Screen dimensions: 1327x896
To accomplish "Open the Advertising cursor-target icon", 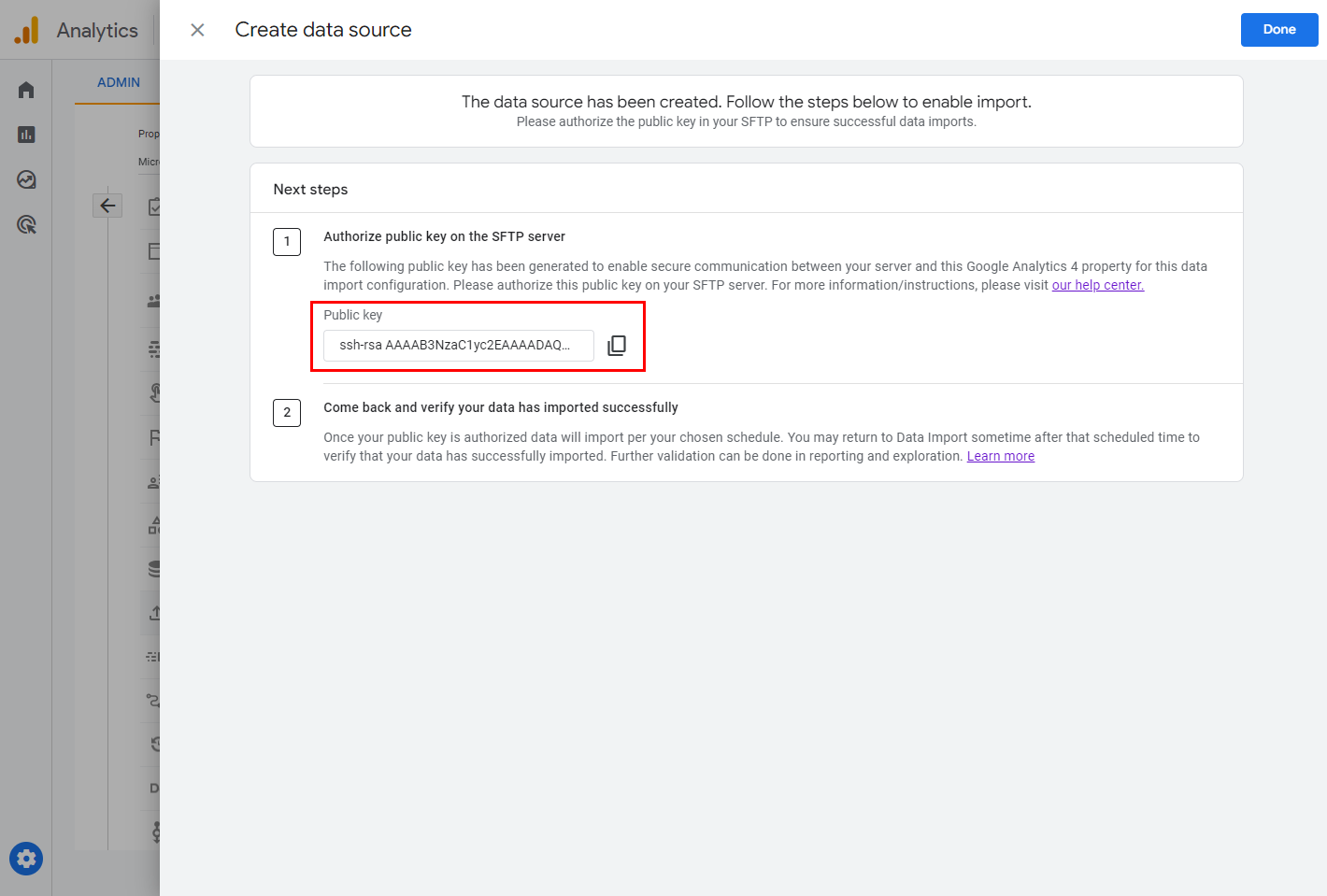I will pyautogui.click(x=26, y=224).
